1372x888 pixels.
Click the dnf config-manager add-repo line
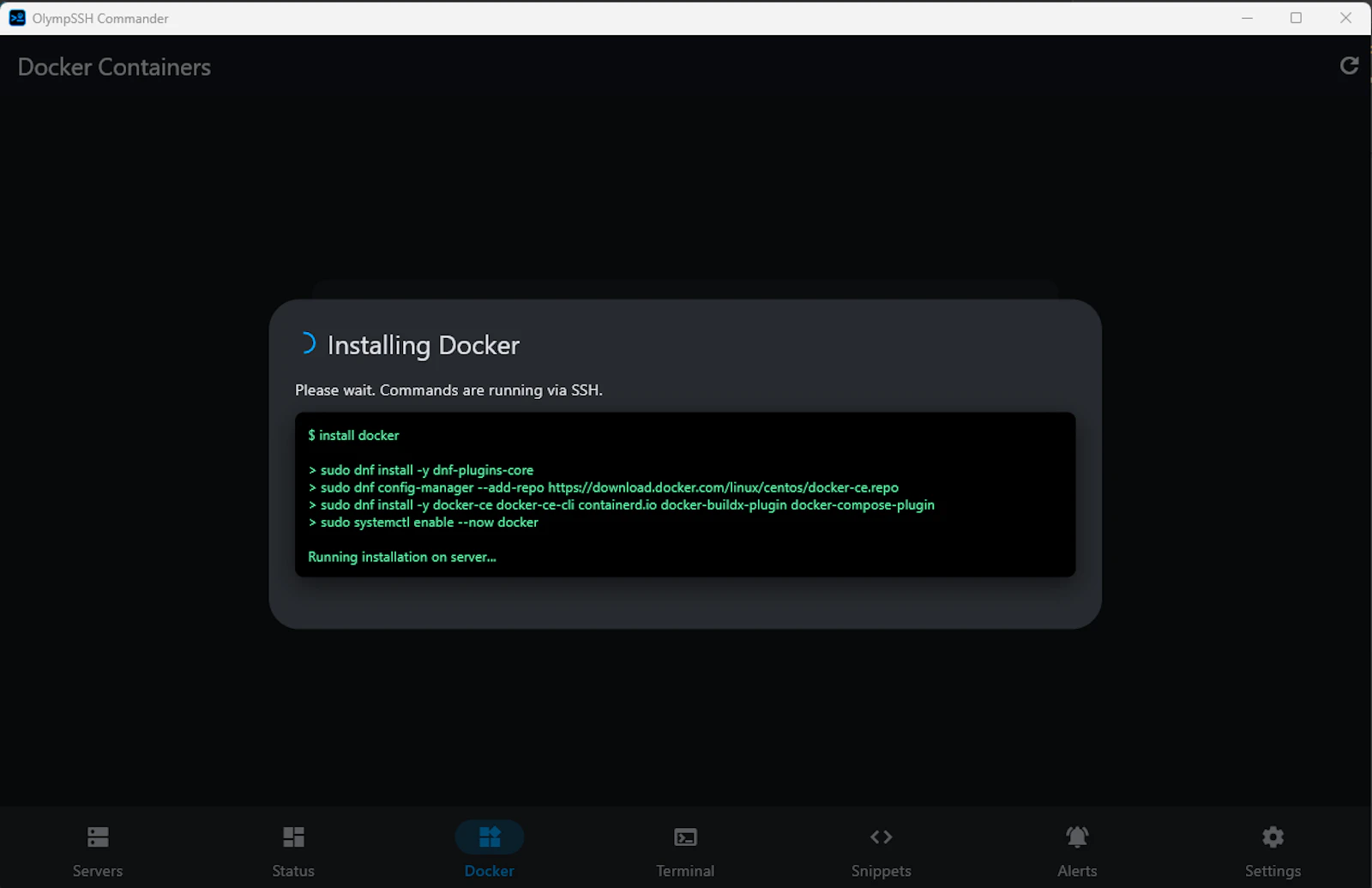pyautogui.click(x=604, y=487)
